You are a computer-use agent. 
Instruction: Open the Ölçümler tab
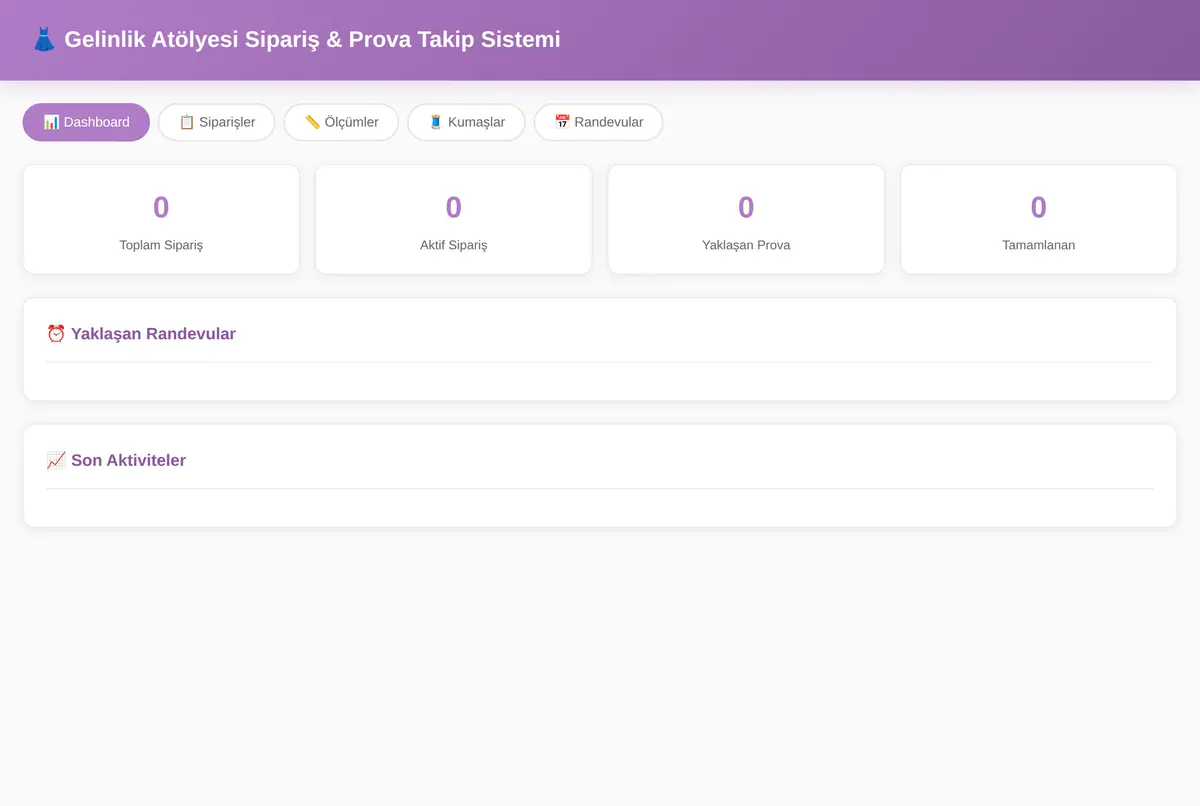pos(341,122)
